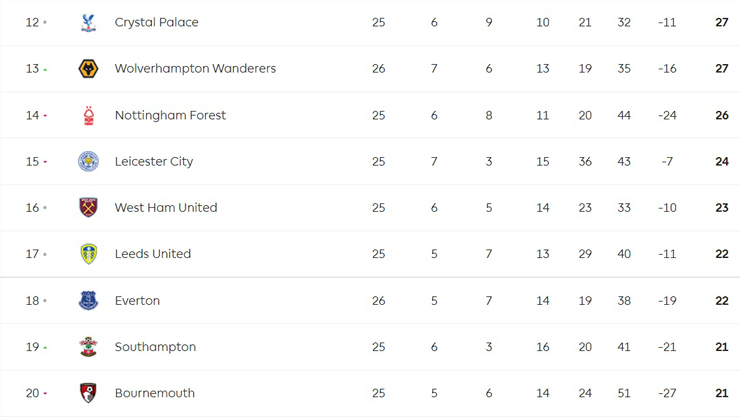Click the Wolverhampton Wanderers wolf badge
Screen dimensions: 740x419
(x=88, y=69)
